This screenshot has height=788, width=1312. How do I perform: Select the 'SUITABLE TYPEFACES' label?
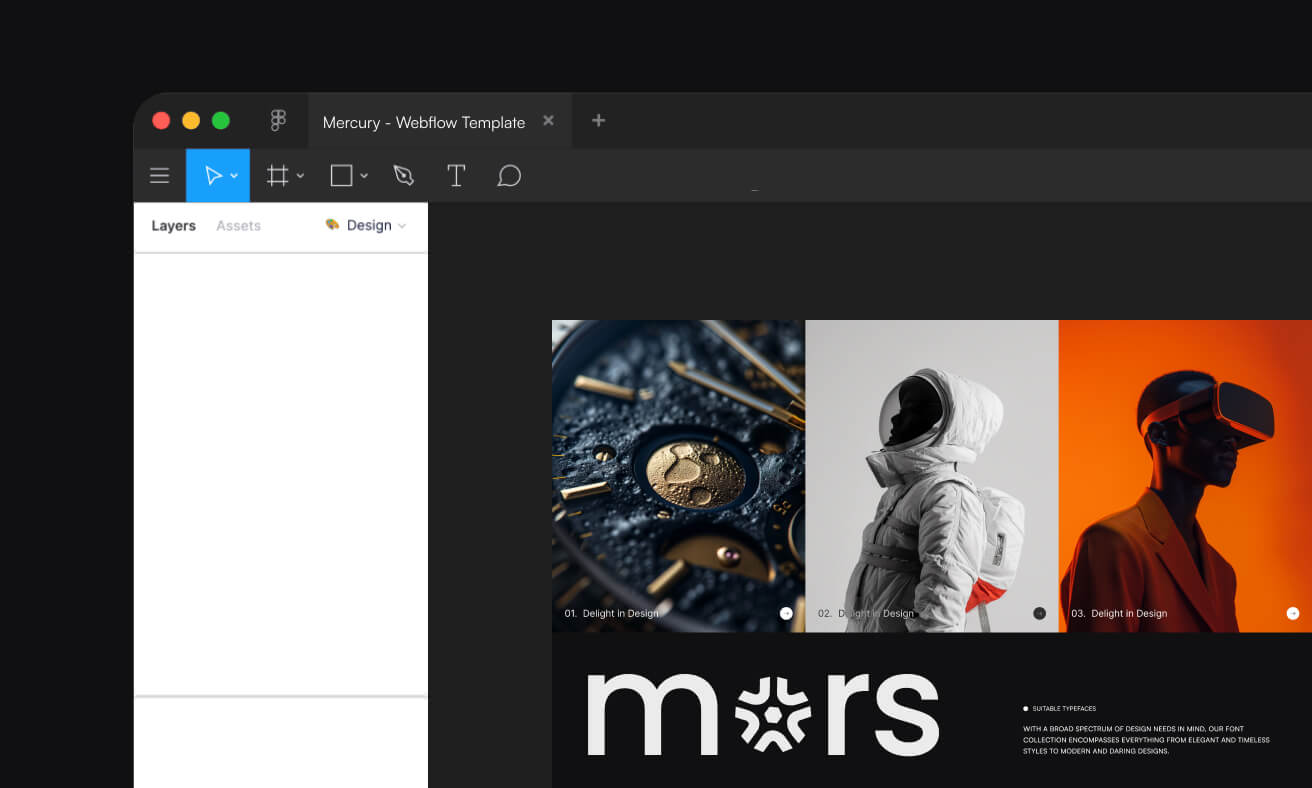1064,708
